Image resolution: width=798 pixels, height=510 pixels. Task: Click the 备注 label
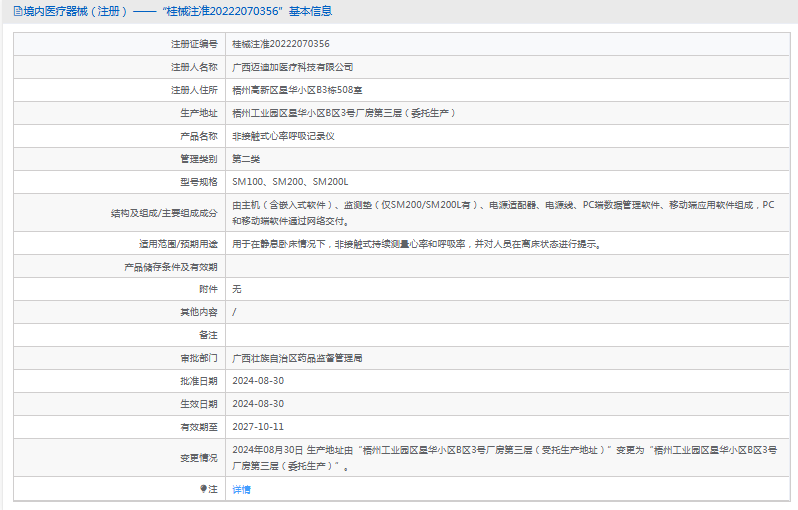click(208, 335)
